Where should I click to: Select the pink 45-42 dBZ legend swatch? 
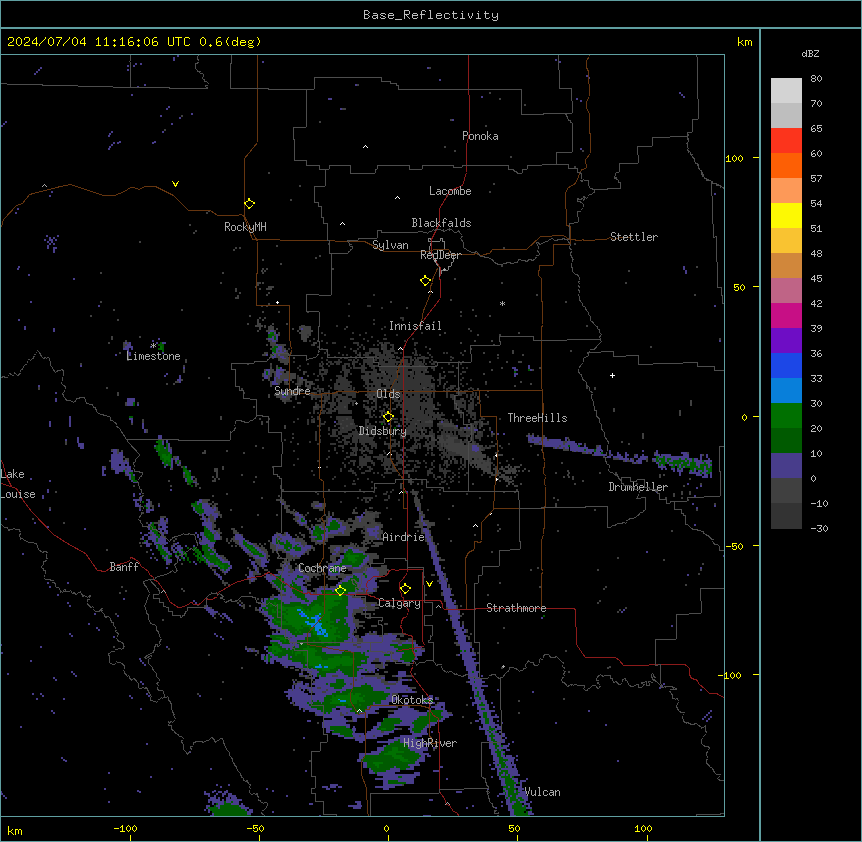[786, 291]
